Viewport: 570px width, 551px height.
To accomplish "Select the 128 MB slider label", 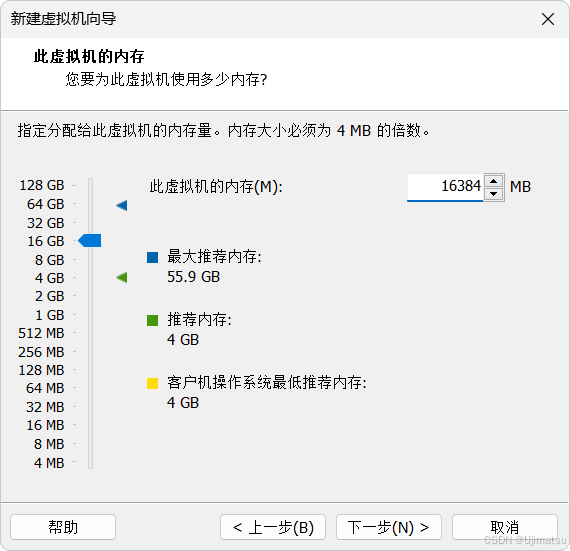I will 41,370.
